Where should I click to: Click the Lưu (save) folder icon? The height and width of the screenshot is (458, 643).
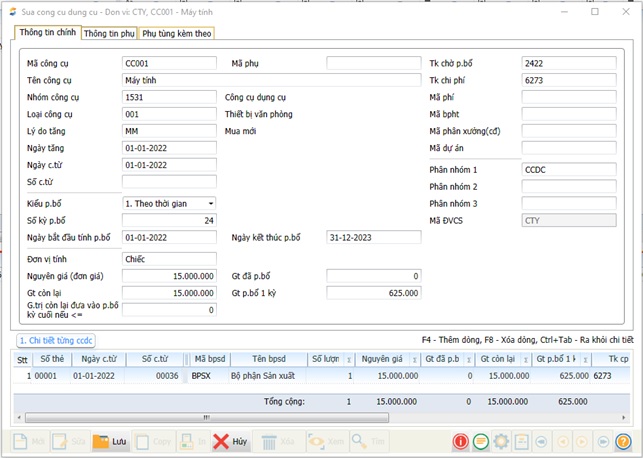(x=110, y=441)
